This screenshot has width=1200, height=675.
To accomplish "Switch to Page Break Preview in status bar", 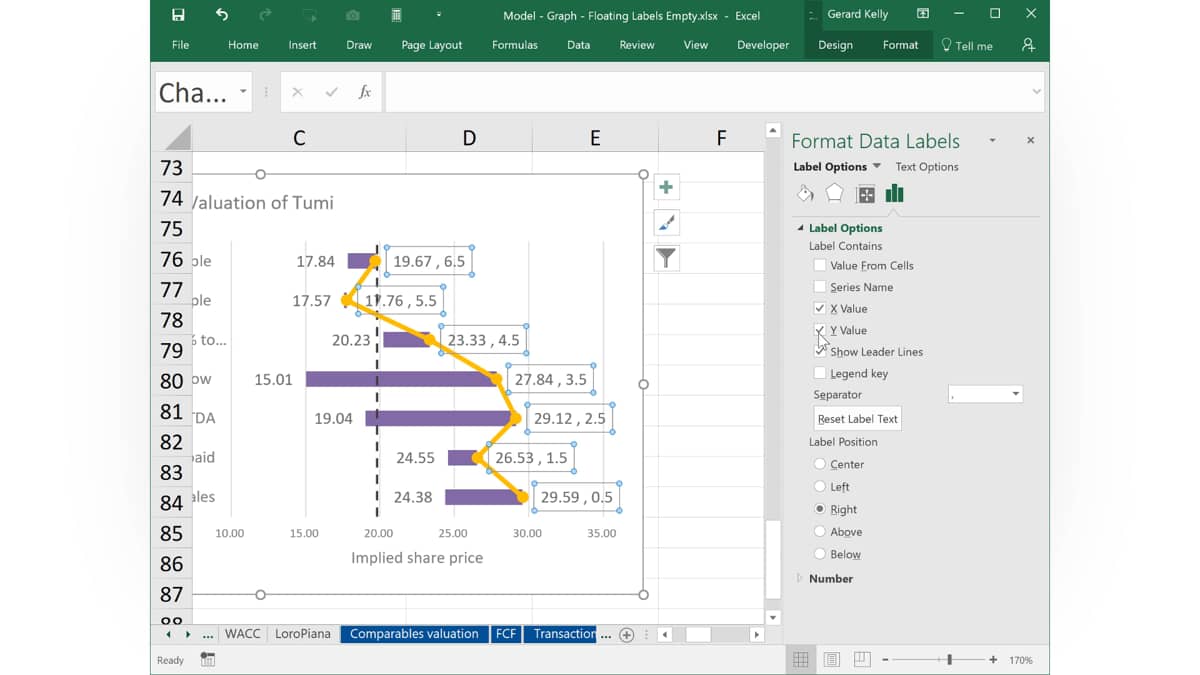I will (862, 660).
